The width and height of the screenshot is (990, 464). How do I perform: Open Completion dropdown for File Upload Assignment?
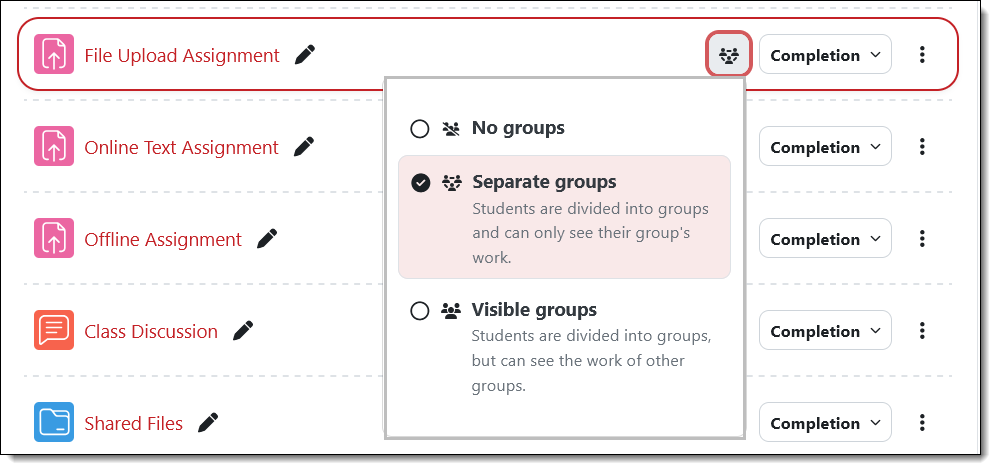pyautogui.click(x=825, y=56)
